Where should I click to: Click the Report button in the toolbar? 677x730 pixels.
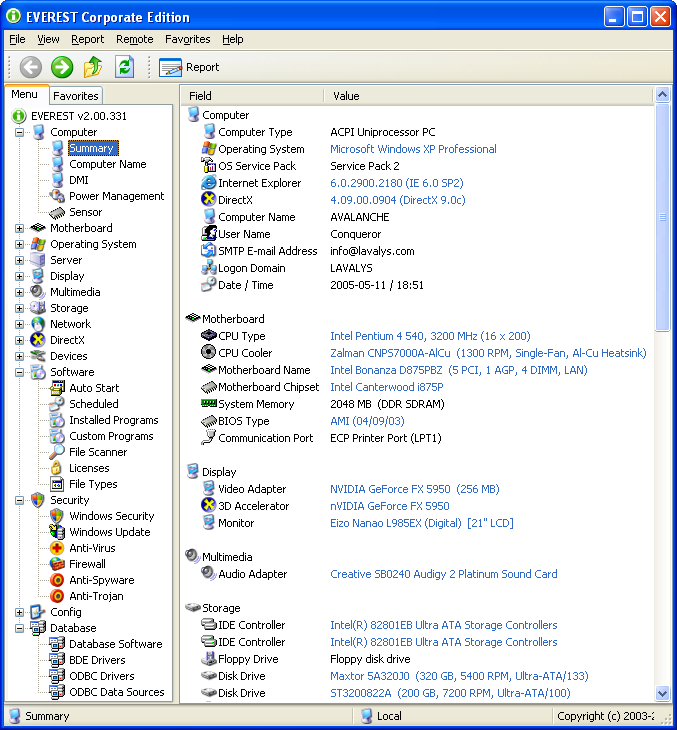point(190,67)
